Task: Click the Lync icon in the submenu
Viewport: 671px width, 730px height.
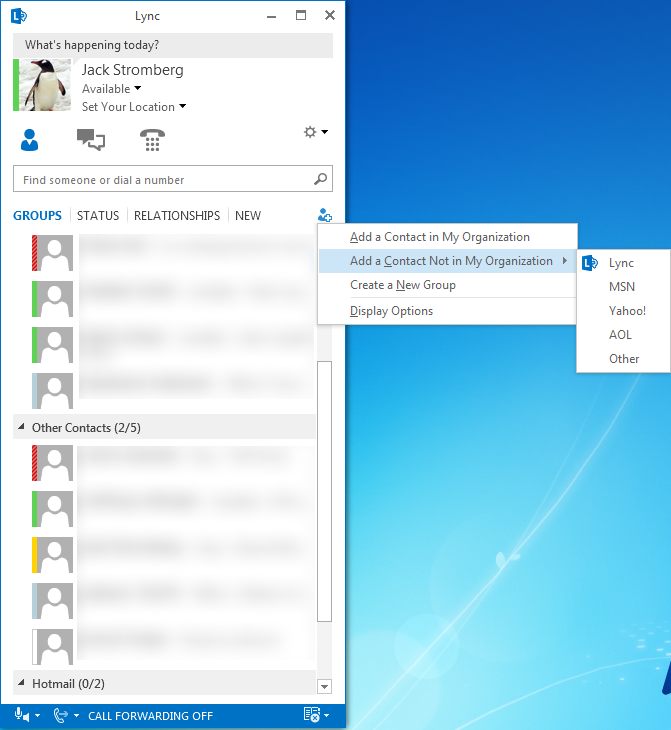Action: coord(590,263)
